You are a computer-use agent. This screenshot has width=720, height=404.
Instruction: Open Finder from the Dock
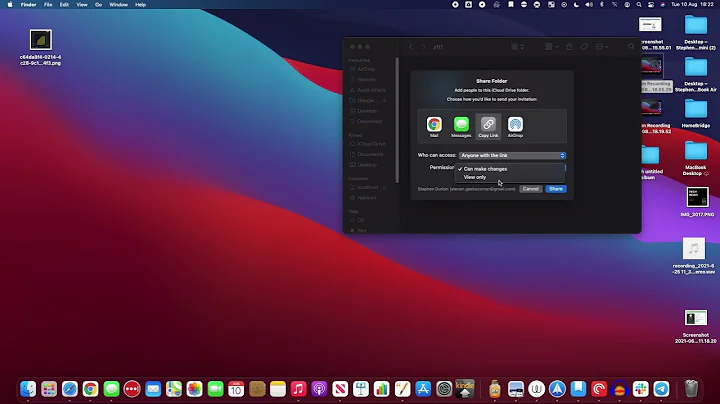(28, 389)
